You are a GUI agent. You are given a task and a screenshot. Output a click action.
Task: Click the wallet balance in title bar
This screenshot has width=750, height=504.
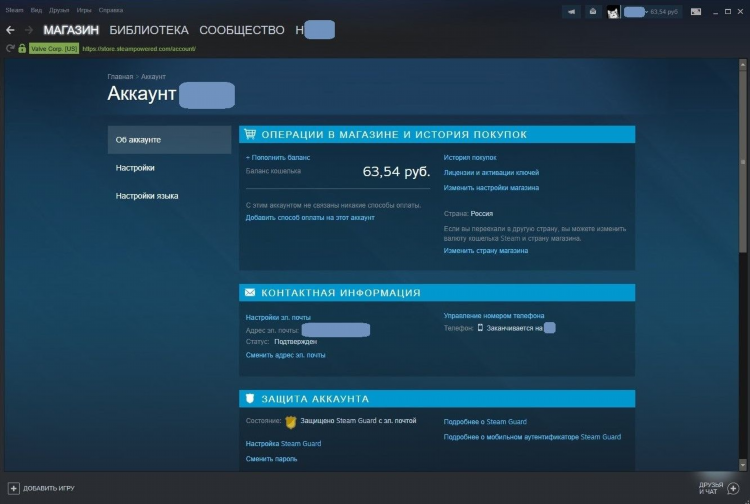point(664,12)
